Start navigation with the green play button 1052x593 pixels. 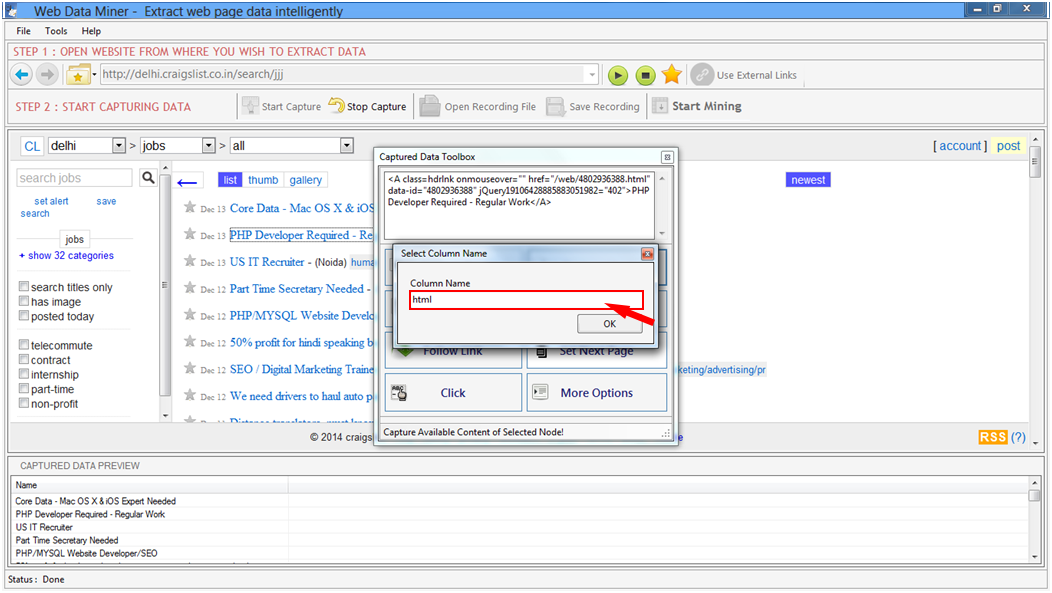pos(618,75)
